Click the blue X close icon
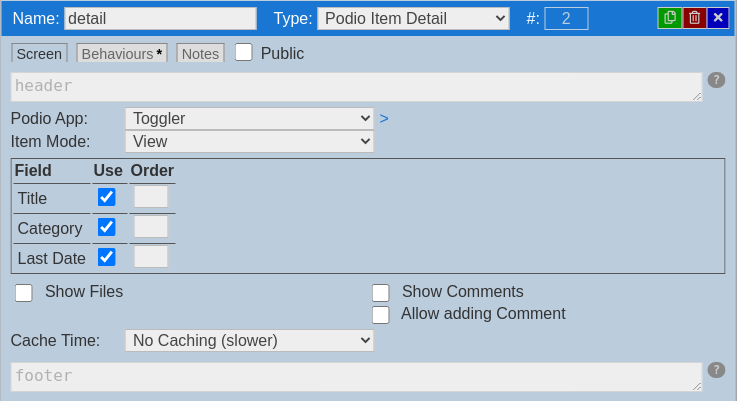This screenshot has width=737, height=401. [718, 18]
